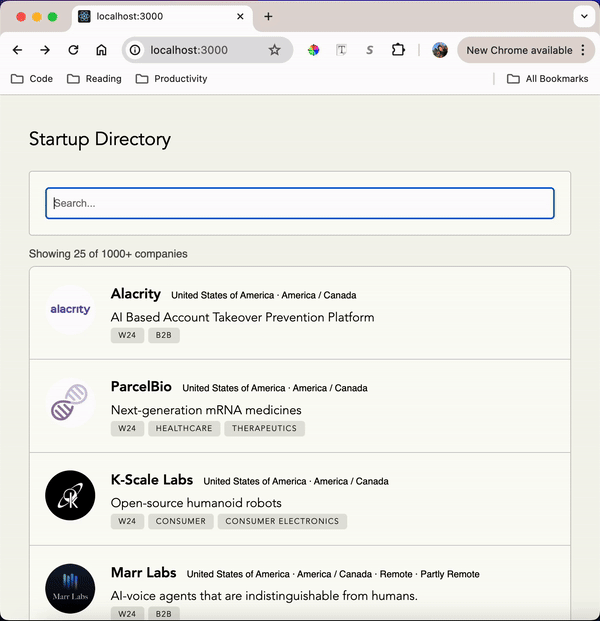Open the T text extension icon
Viewport: 600px width, 621px height.
click(x=341, y=50)
